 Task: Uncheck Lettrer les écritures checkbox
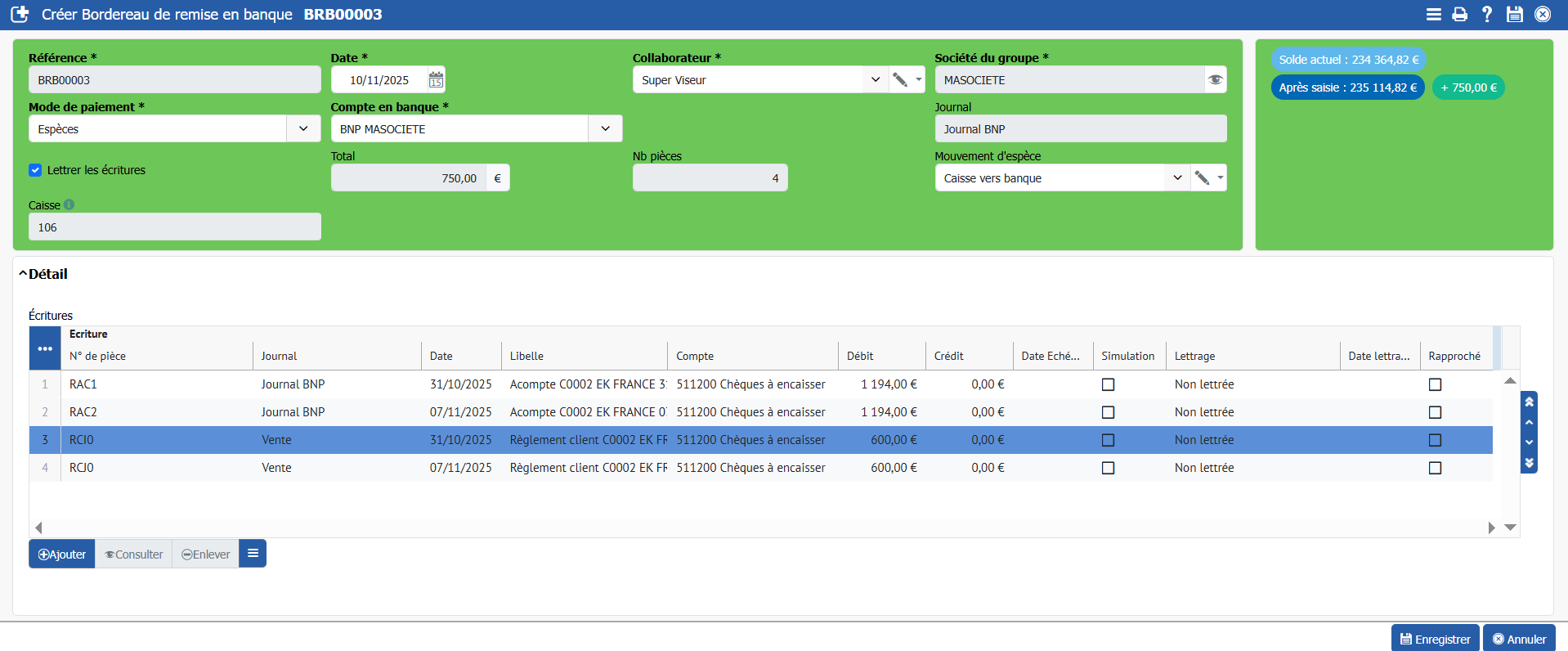point(35,170)
